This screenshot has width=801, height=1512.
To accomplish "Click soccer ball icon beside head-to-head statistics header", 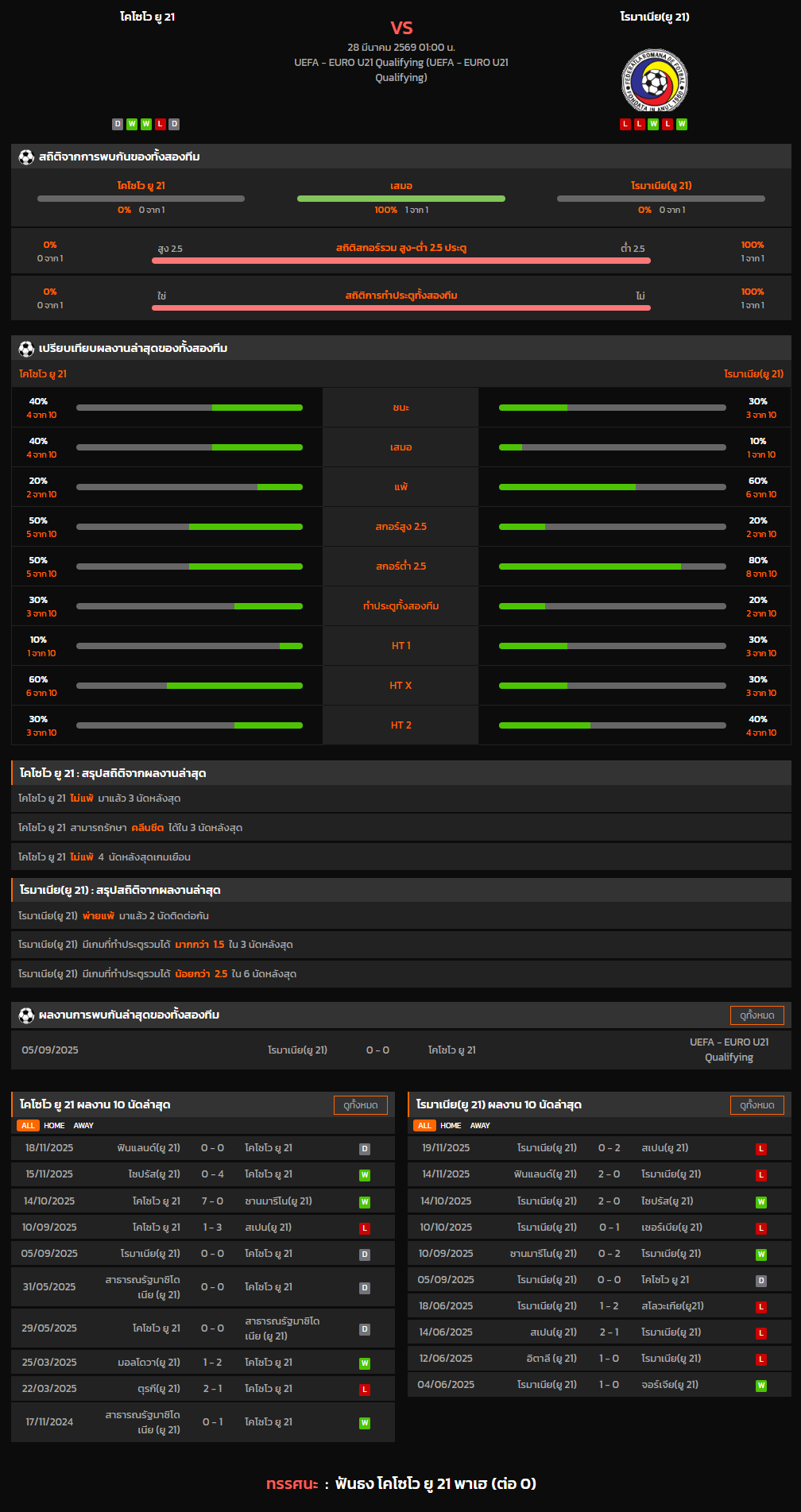I will (x=26, y=157).
